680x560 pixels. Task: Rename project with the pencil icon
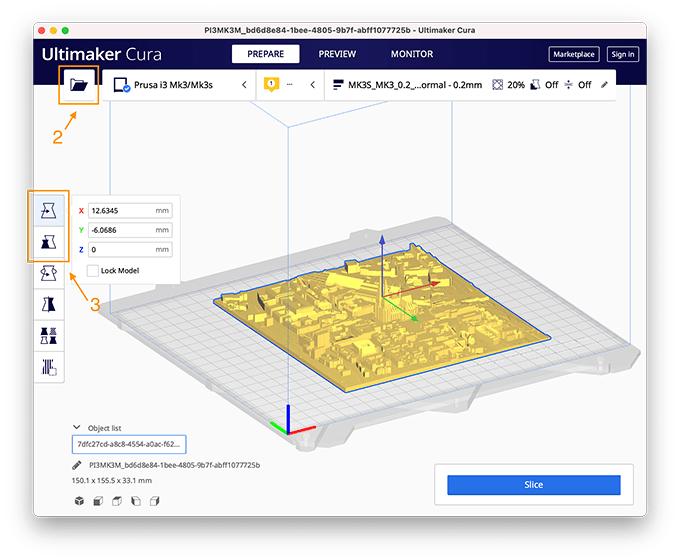pos(77,465)
